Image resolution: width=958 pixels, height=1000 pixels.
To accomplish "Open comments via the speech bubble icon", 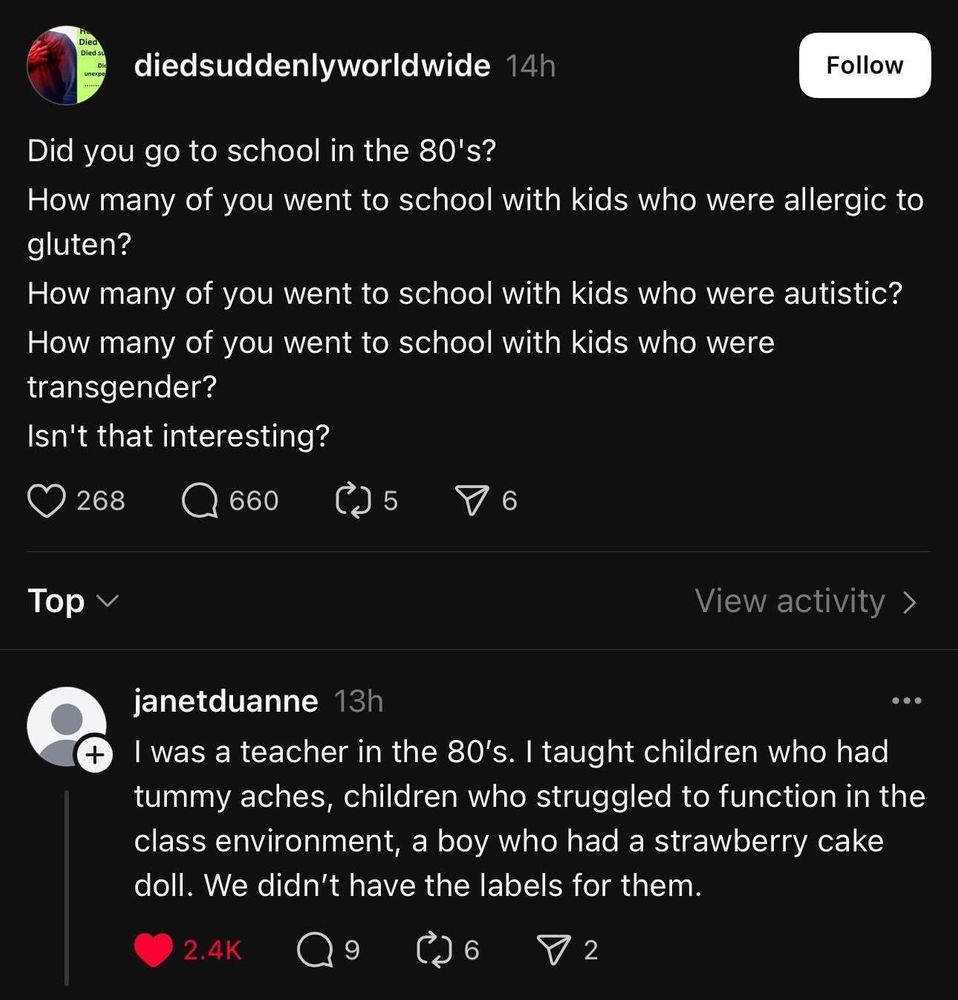I will pyautogui.click(x=200, y=500).
